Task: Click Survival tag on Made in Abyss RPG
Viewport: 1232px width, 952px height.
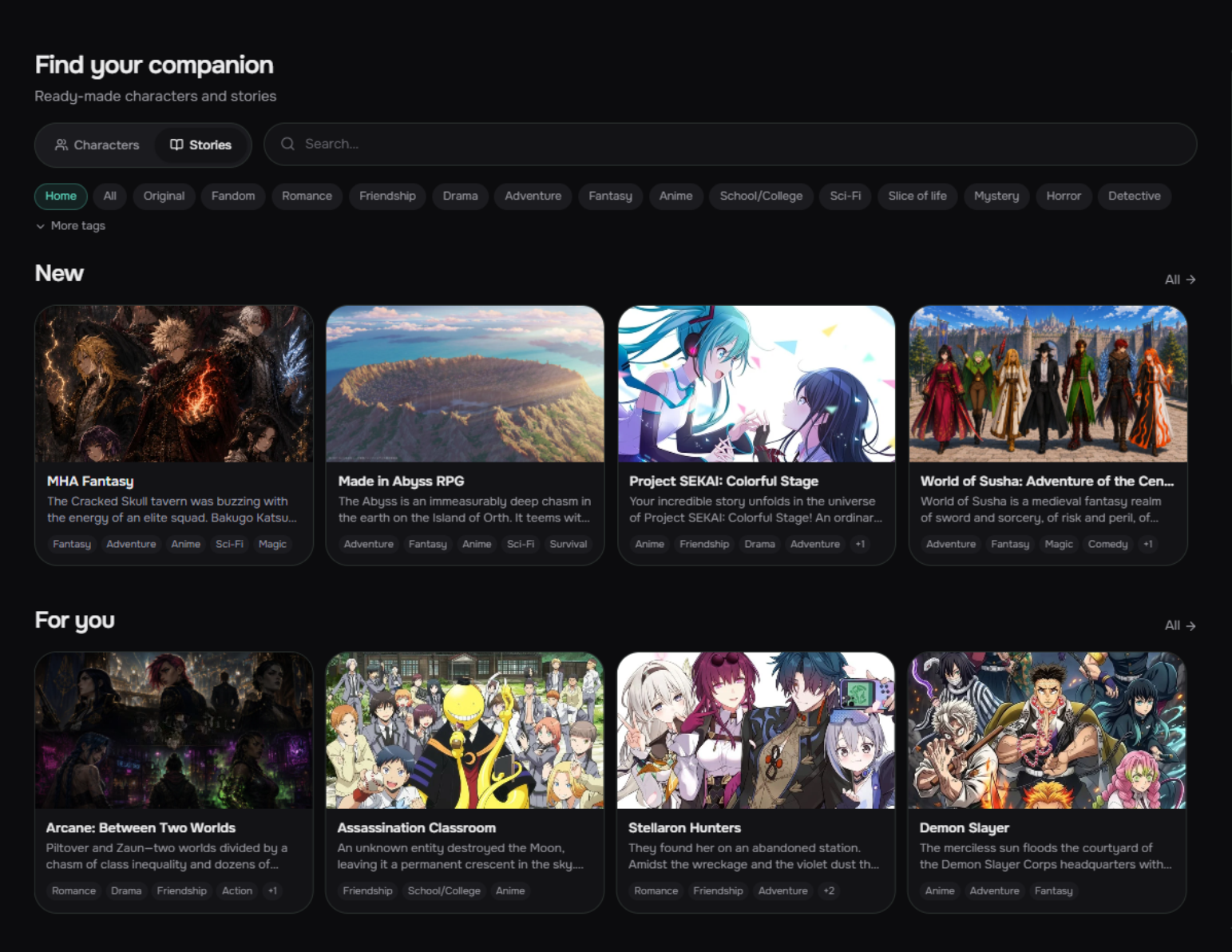Action: (x=568, y=544)
